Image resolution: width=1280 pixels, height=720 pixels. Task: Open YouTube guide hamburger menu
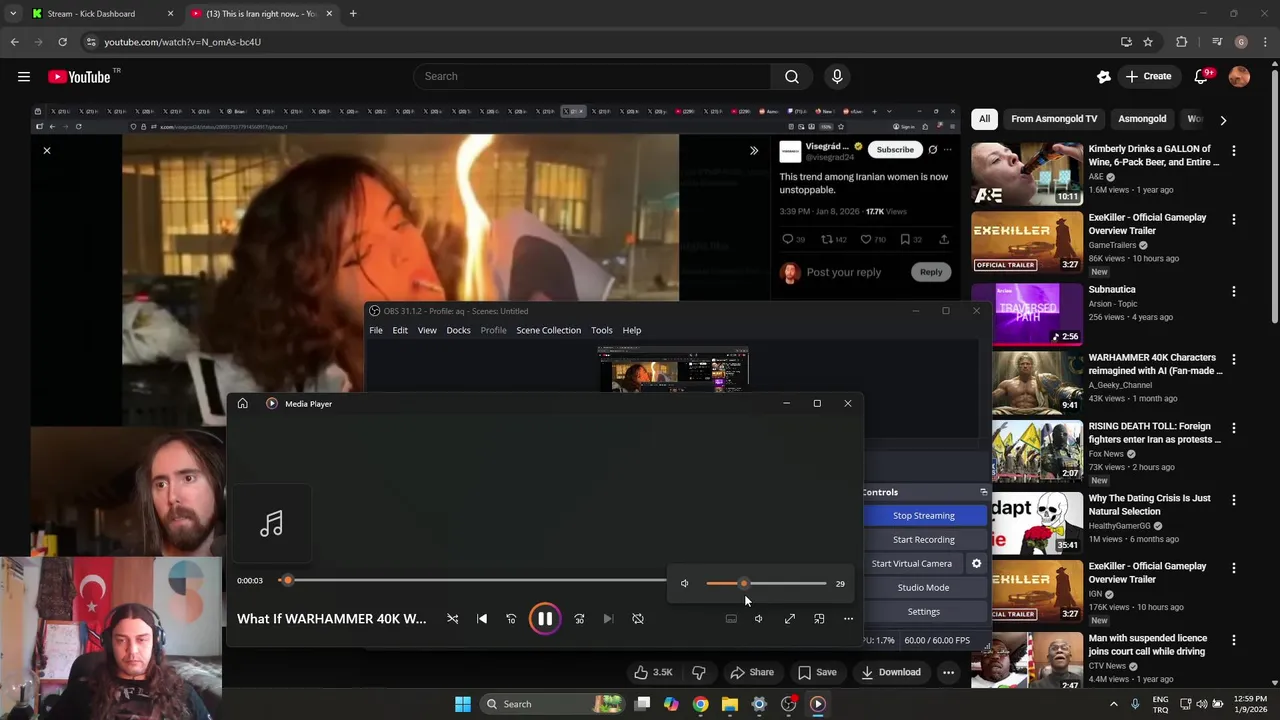point(24,77)
